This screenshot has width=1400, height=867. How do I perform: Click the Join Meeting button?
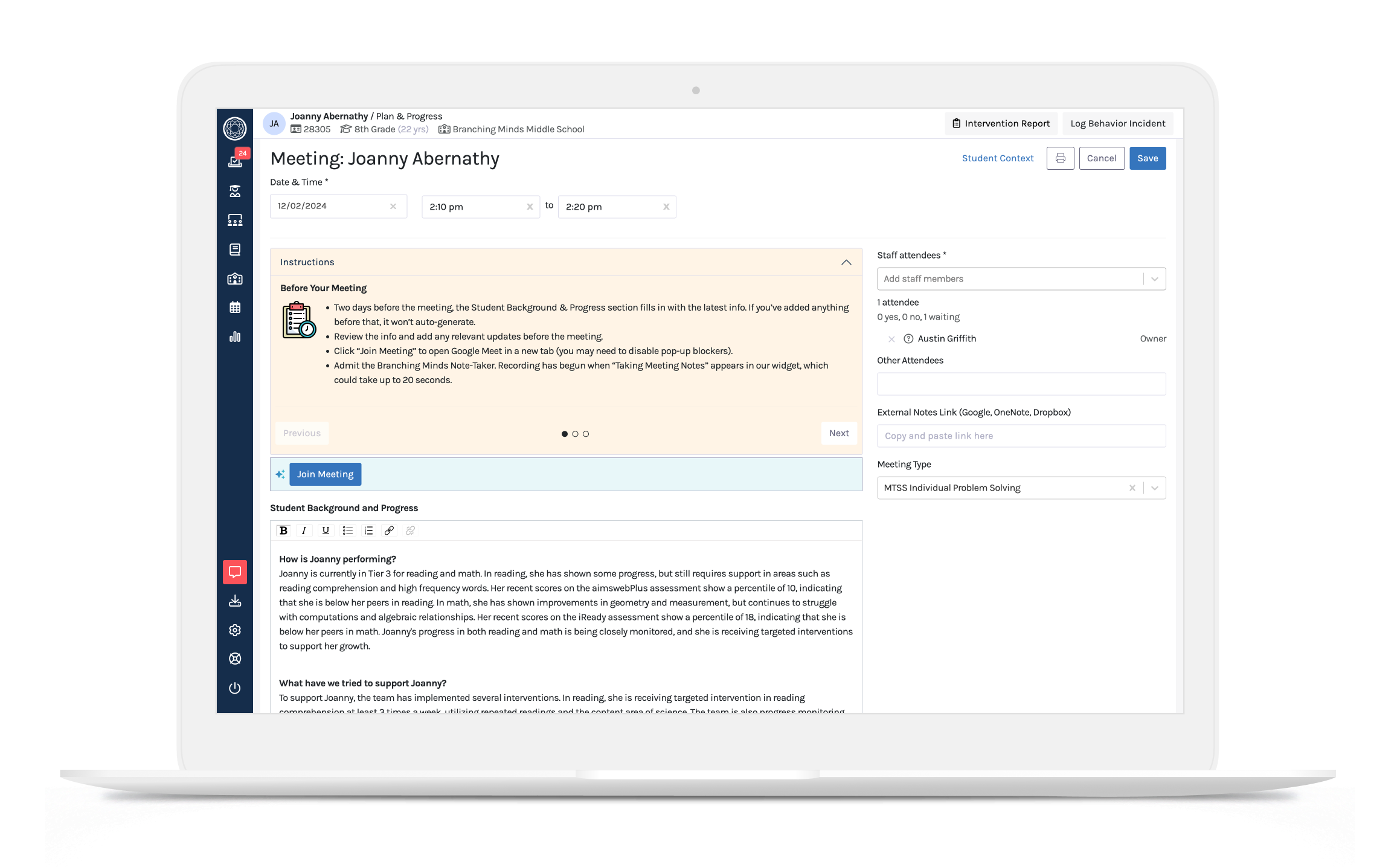point(325,474)
